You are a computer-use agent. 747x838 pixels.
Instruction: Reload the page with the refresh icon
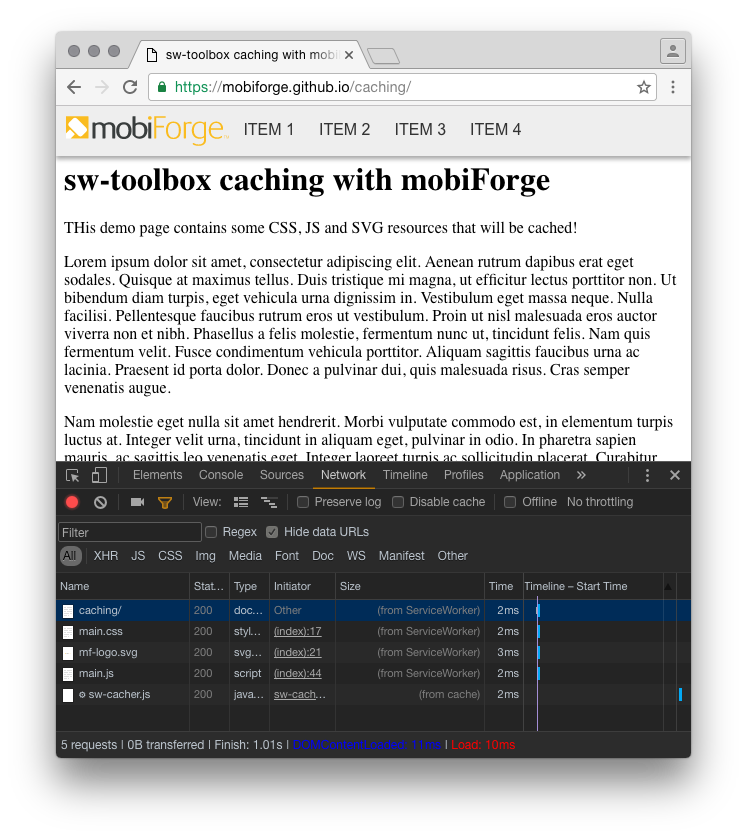(x=130, y=87)
